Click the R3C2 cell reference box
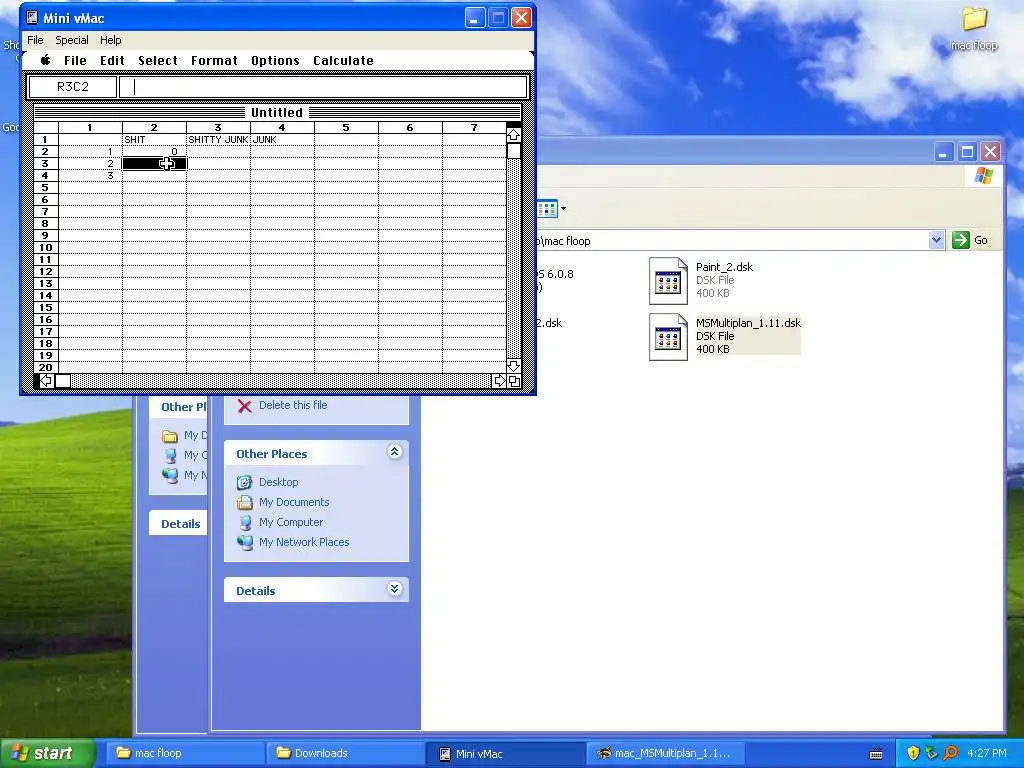The height and width of the screenshot is (768, 1024). [72, 87]
